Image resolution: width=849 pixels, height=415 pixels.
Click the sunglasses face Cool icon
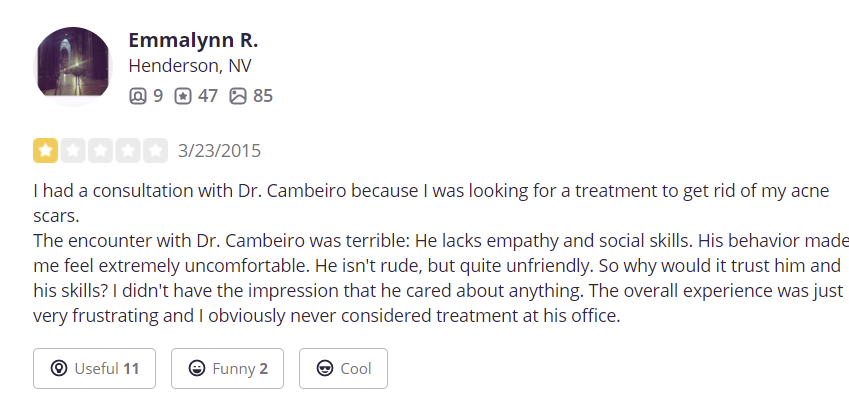coord(325,368)
